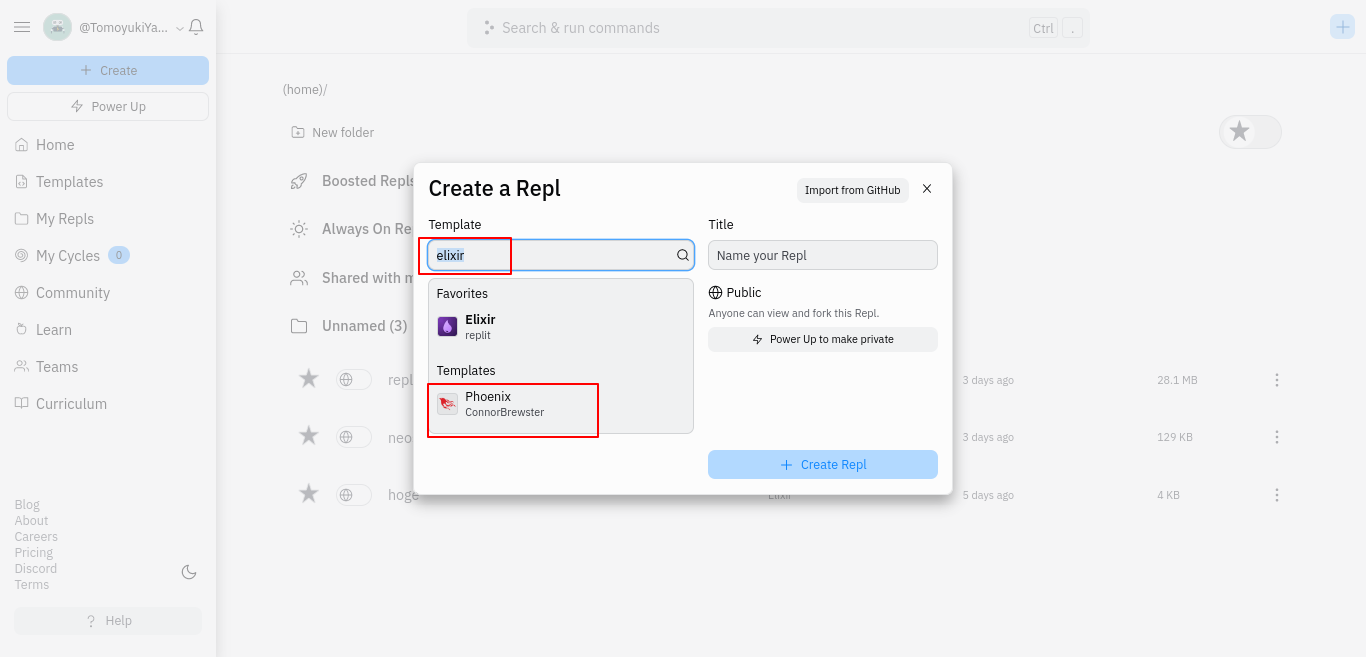The image size is (1366, 657).
Task: Open Teams in sidebar
Action: click(46, 367)
